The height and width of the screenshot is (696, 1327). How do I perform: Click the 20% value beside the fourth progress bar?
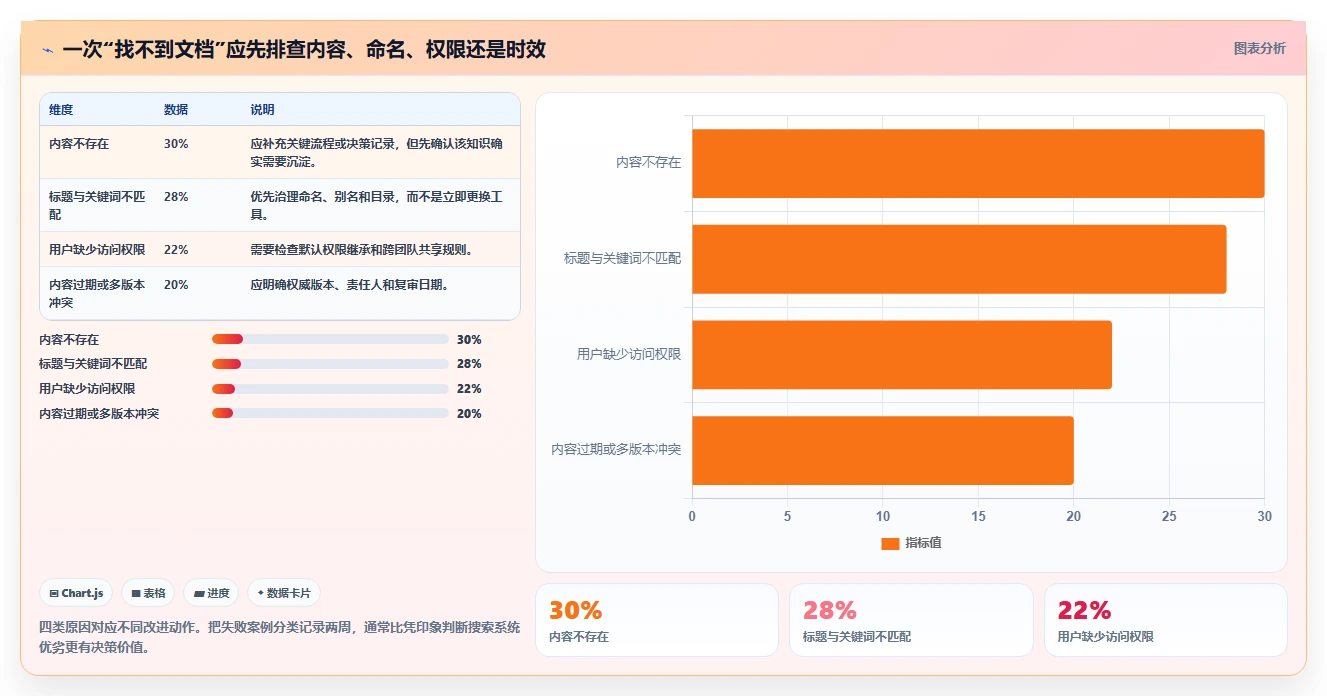(469, 414)
